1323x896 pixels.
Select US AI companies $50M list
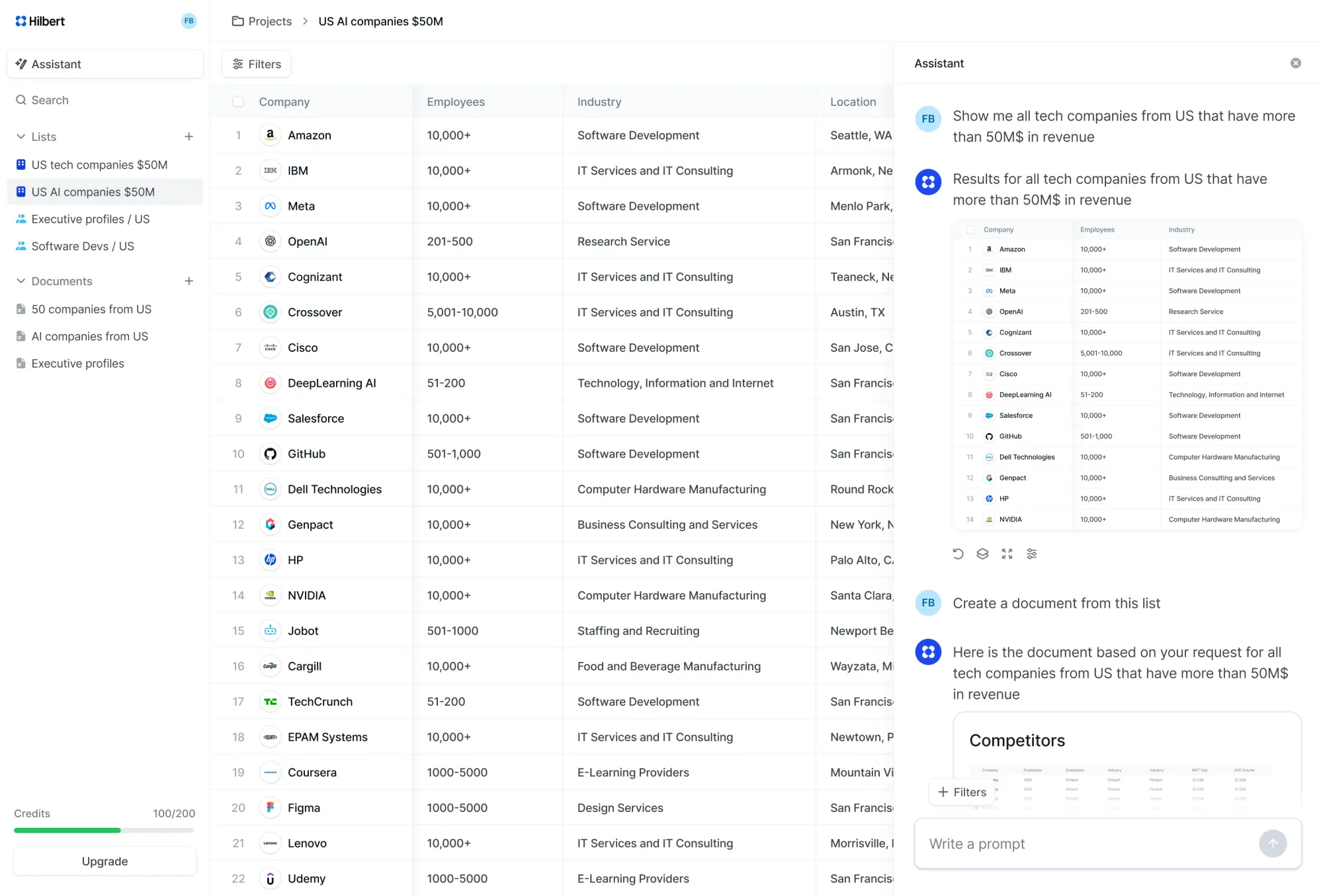(x=105, y=192)
